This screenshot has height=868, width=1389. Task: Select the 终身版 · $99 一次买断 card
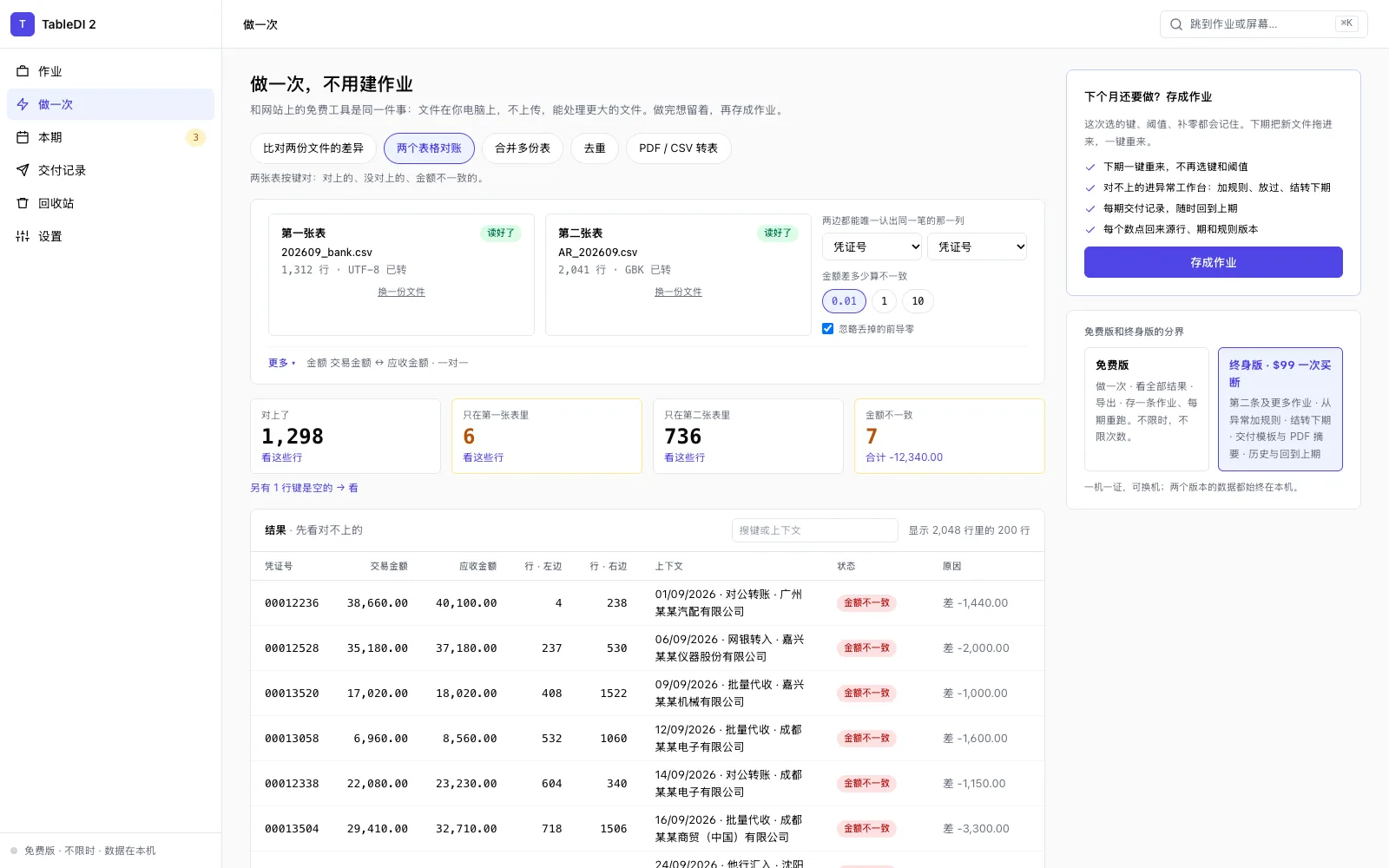(x=1280, y=409)
